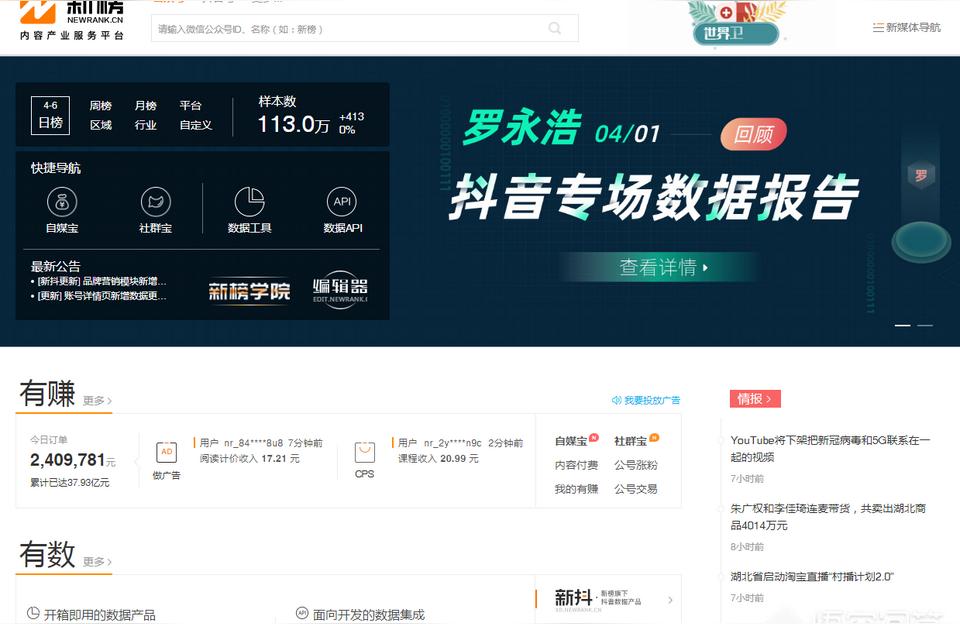This screenshot has width=960, height=624.
Task: Click the 新榜学院 logo
Action: click(249, 291)
